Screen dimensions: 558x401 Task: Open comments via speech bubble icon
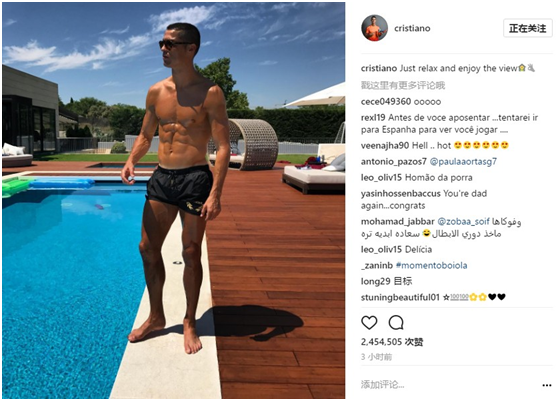tap(396, 322)
